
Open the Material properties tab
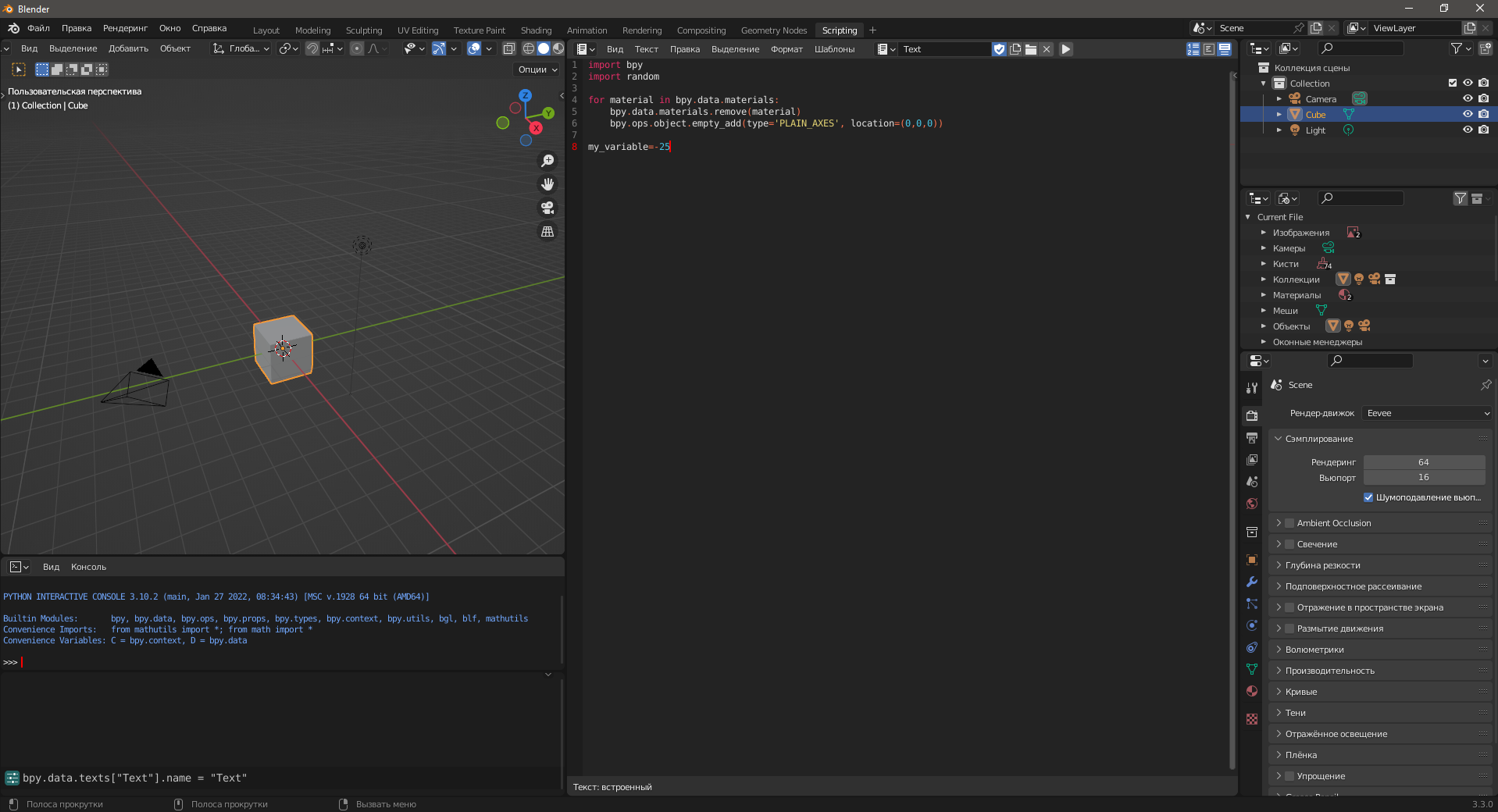click(x=1252, y=691)
